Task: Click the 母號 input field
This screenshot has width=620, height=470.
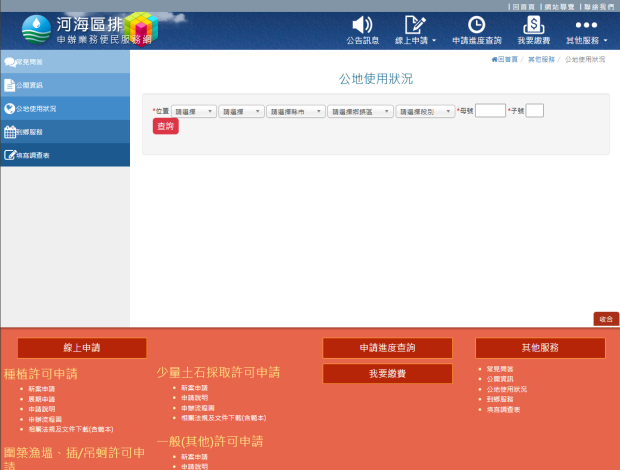Action: point(490,111)
